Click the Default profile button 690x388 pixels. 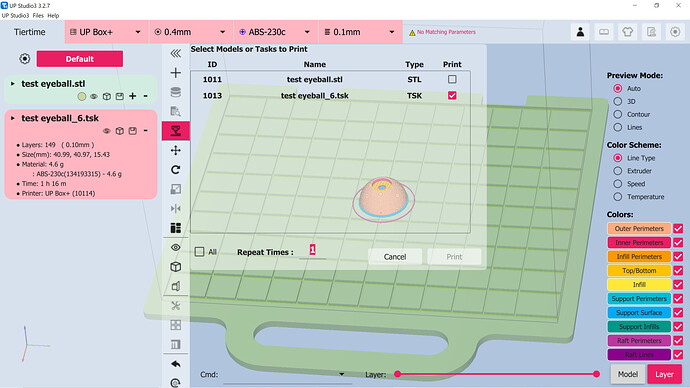(80, 59)
